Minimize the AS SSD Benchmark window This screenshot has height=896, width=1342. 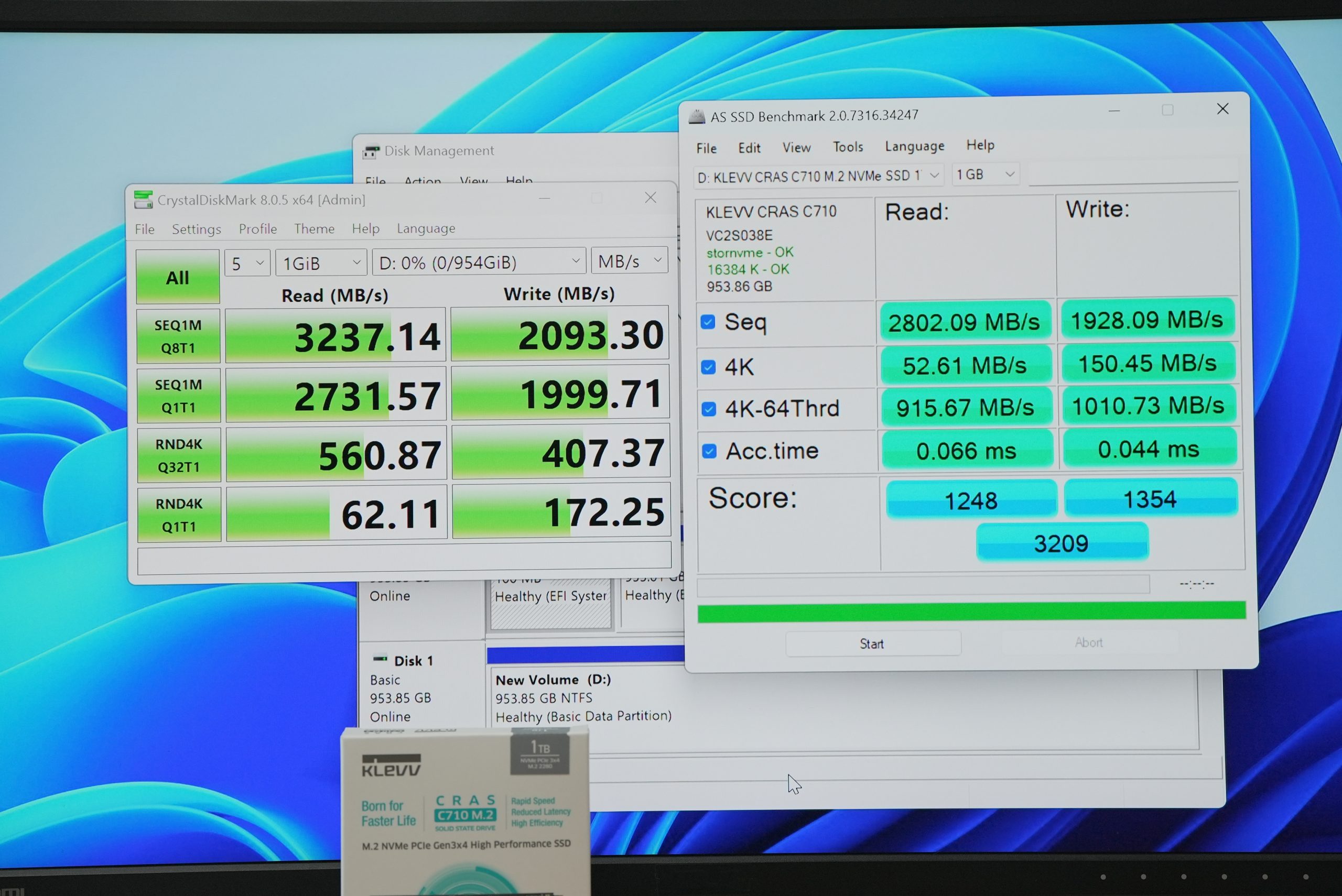coord(1114,111)
